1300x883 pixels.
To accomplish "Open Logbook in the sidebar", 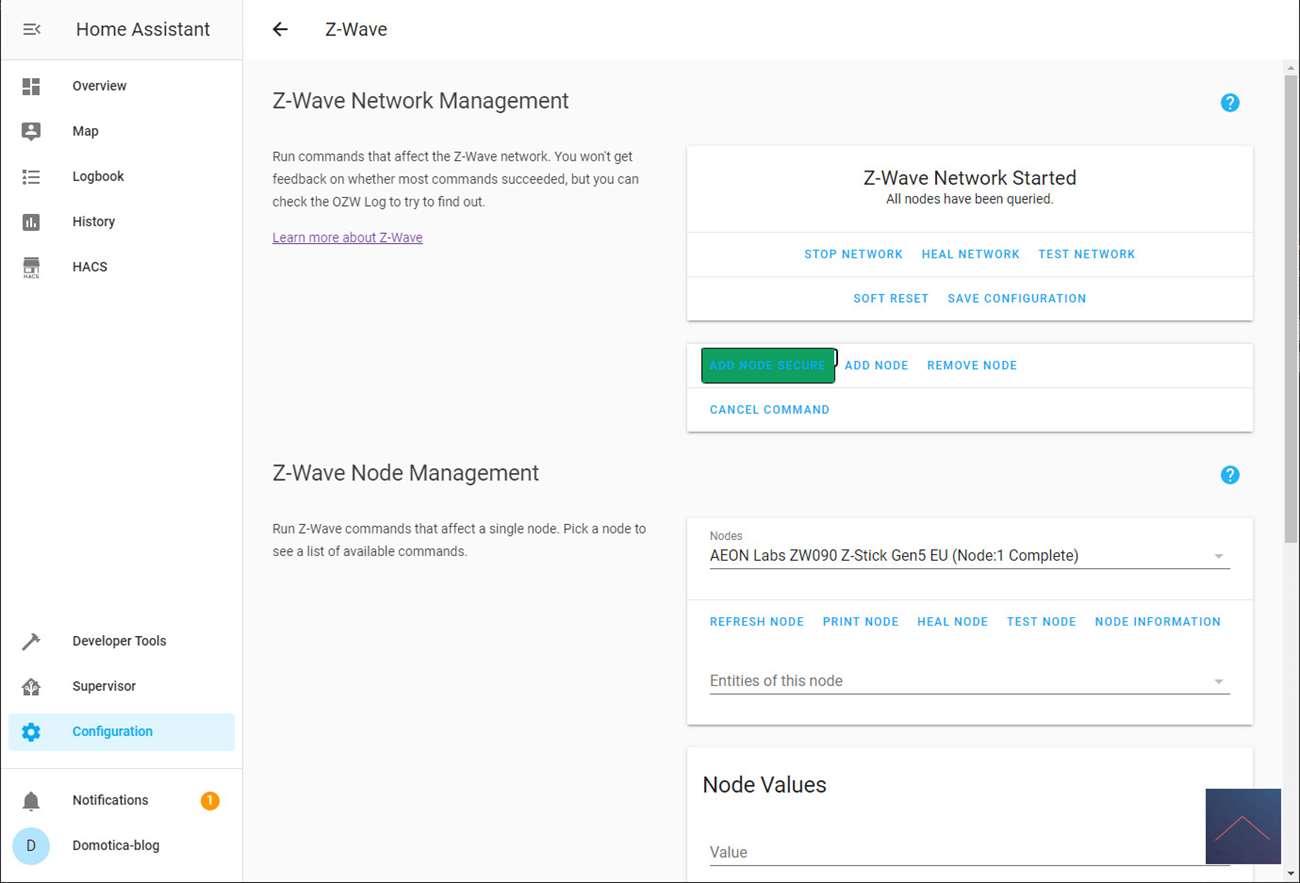I will [x=98, y=176].
